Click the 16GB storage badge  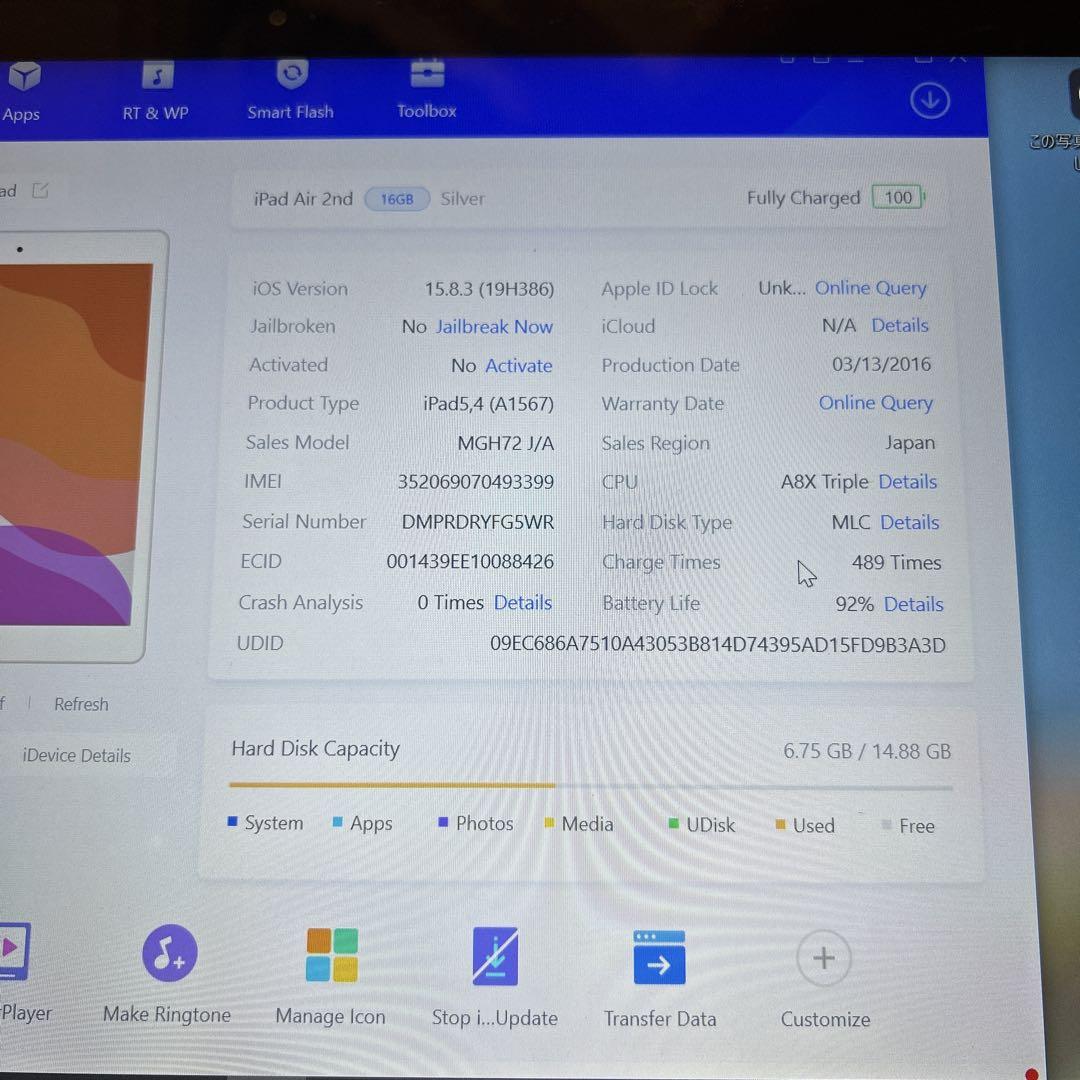pos(397,199)
